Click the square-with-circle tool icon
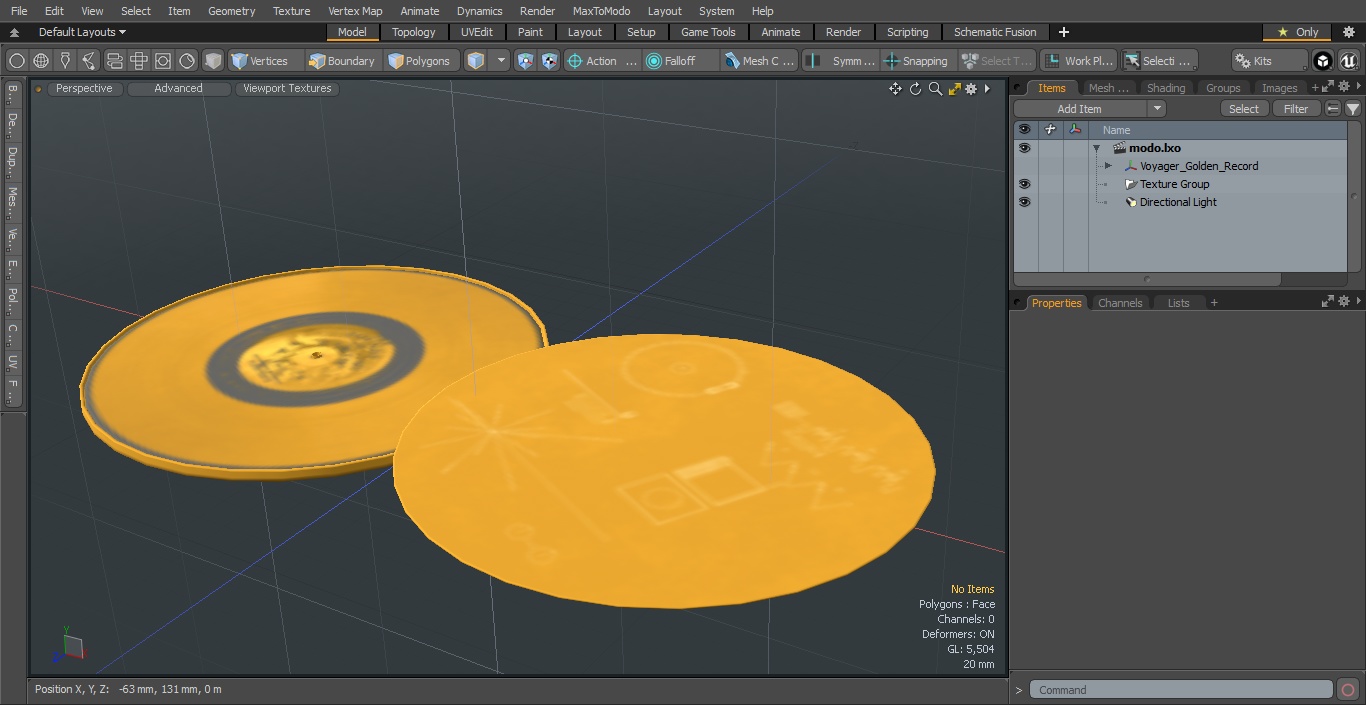1366x705 pixels. 163,61
